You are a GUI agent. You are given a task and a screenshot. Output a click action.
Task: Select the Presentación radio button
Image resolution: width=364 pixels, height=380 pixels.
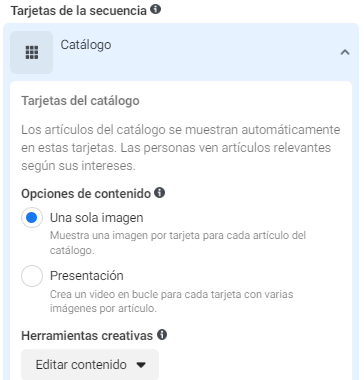tap(32, 276)
